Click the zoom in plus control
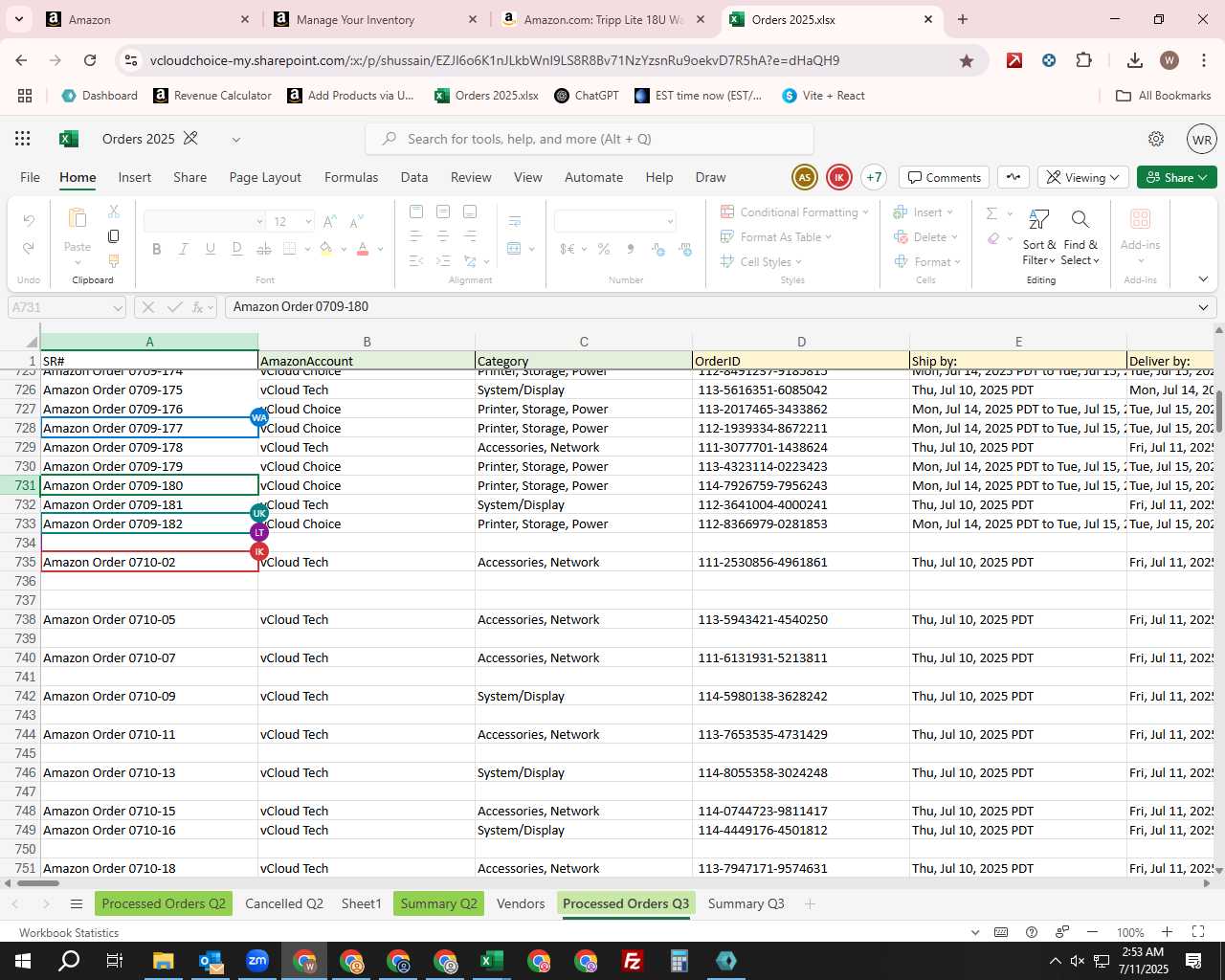 tap(1167, 932)
